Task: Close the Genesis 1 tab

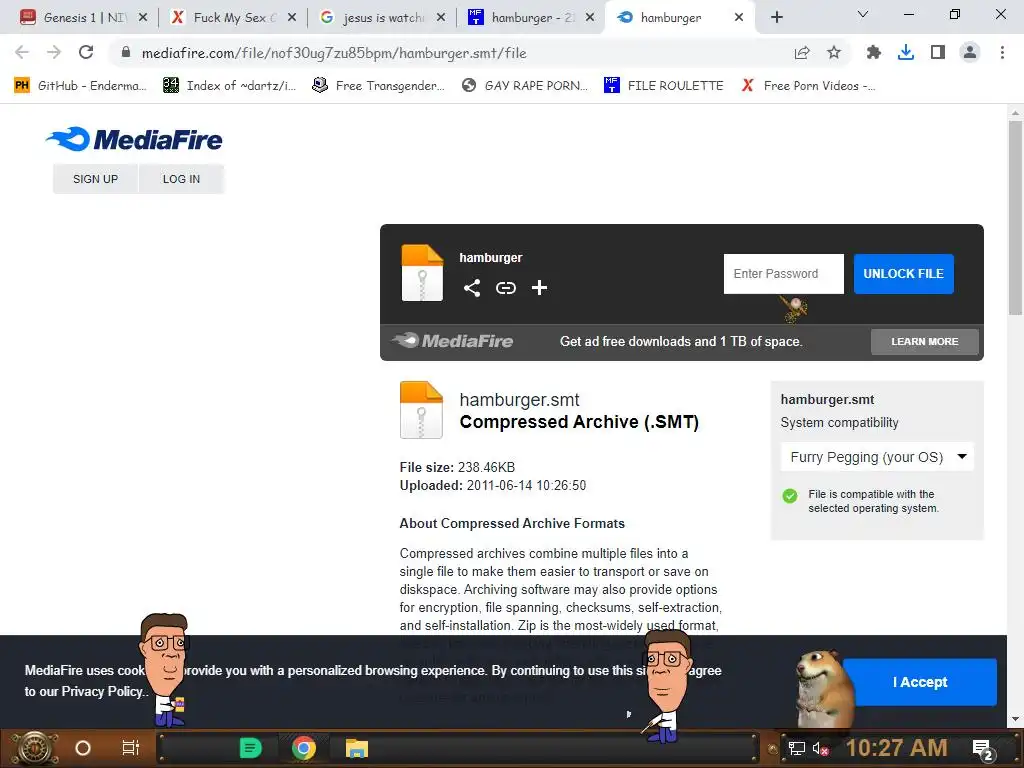Action: pos(143,17)
